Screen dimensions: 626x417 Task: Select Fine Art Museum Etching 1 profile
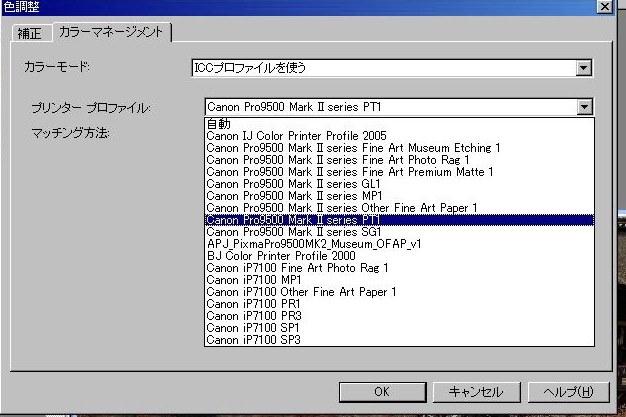[x=399, y=148]
